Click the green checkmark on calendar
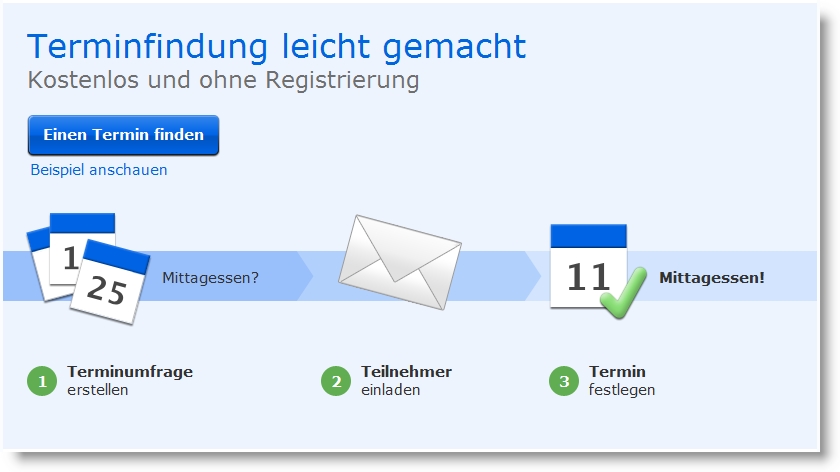Viewport: 840px width, 472px height. tap(624, 293)
